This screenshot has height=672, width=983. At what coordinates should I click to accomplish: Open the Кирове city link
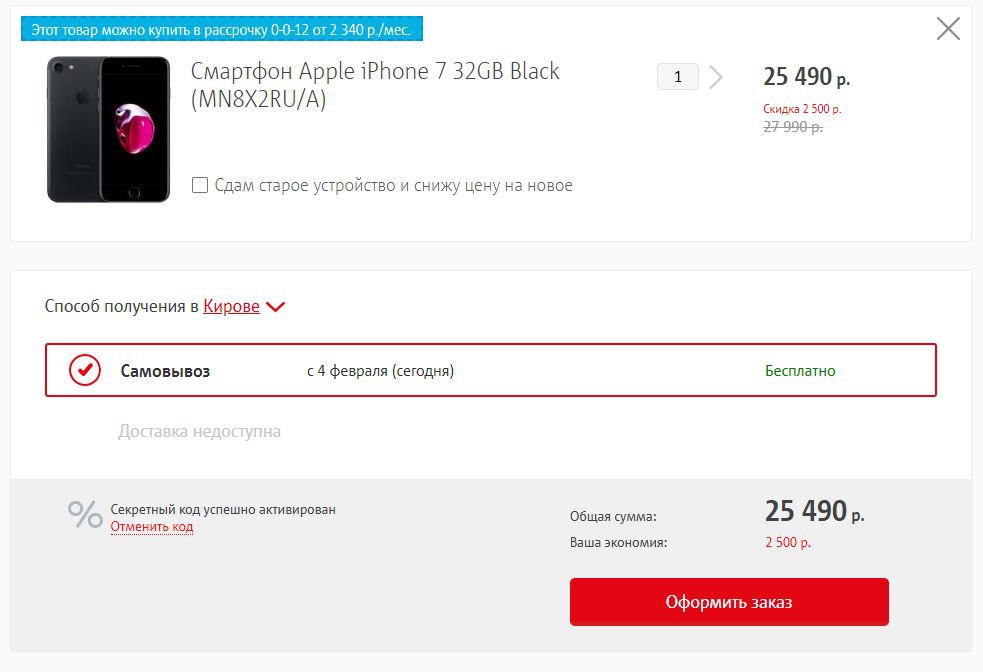231,307
